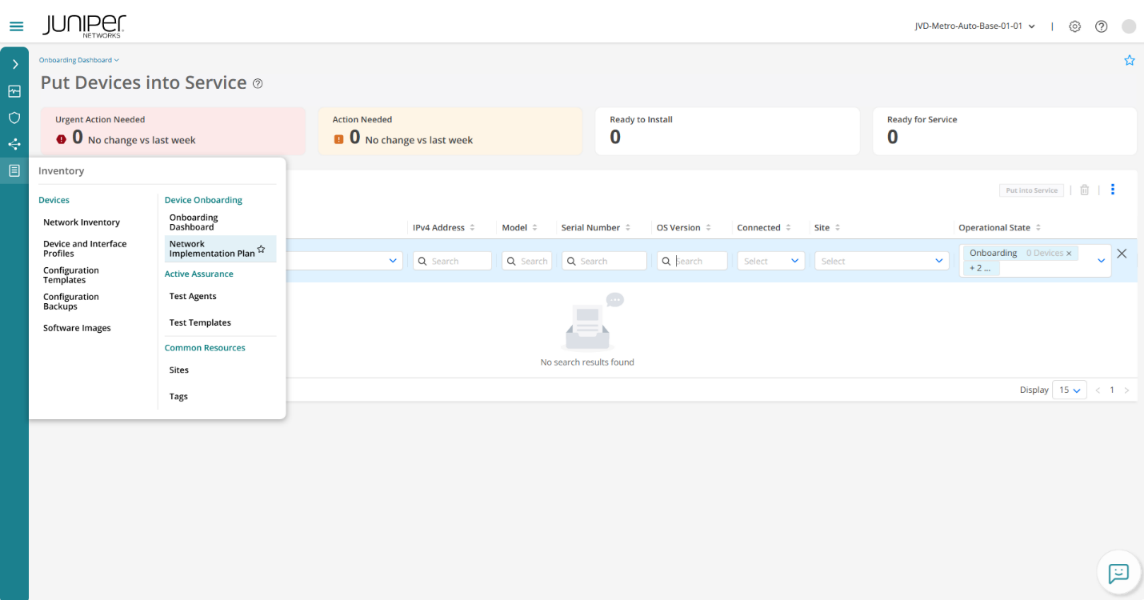Image resolution: width=1144 pixels, height=600 pixels.
Task: Sort by Model column
Action: pyautogui.click(x=535, y=228)
